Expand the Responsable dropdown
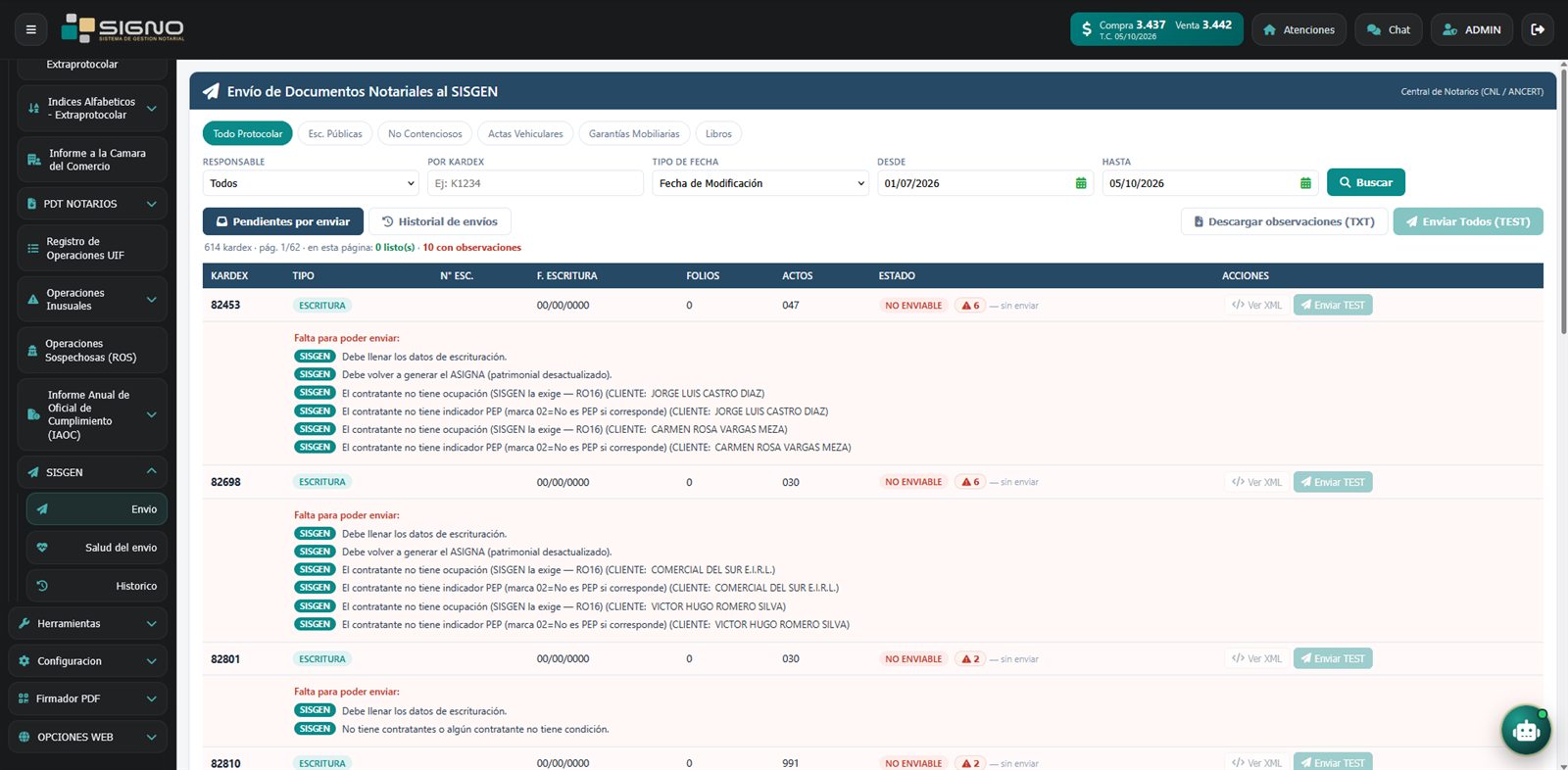 [x=311, y=183]
